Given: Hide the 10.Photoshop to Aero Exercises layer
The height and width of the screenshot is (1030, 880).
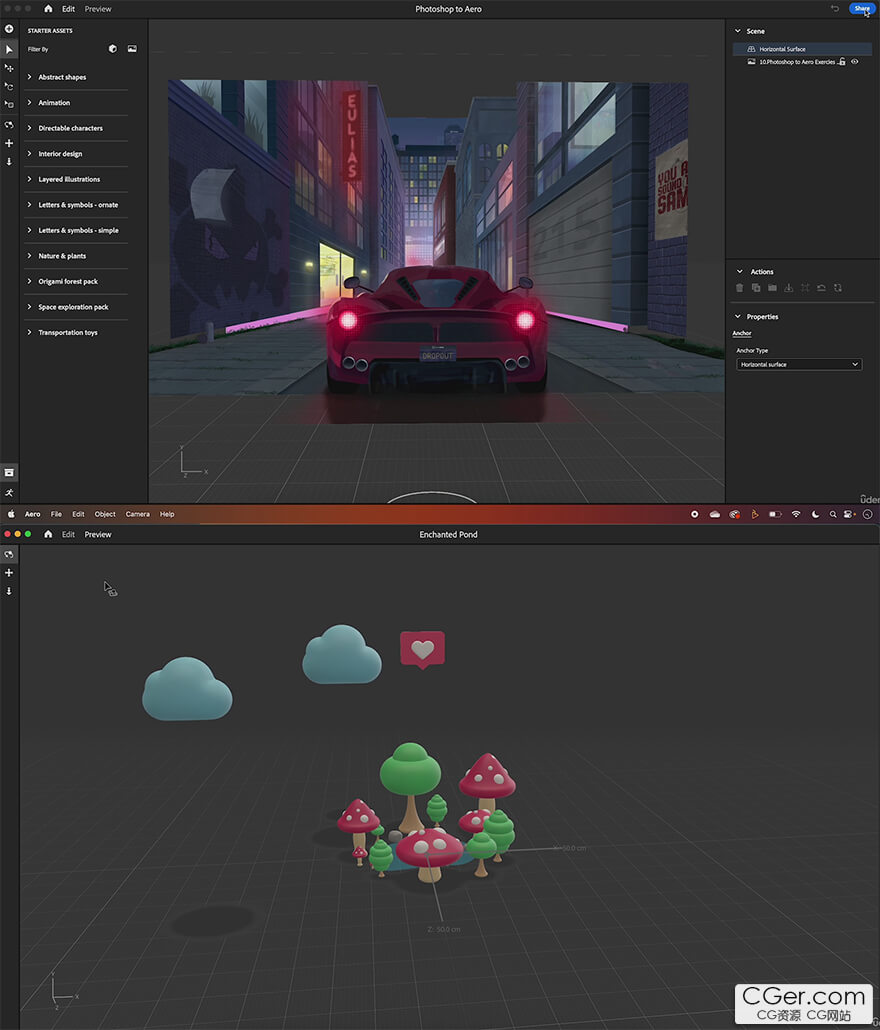Looking at the screenshot, I should (x=855, y=62).
